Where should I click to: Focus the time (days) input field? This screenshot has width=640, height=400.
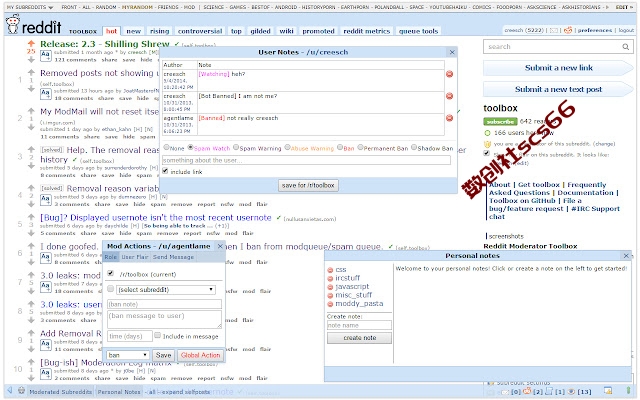click(x=130, y=336)
